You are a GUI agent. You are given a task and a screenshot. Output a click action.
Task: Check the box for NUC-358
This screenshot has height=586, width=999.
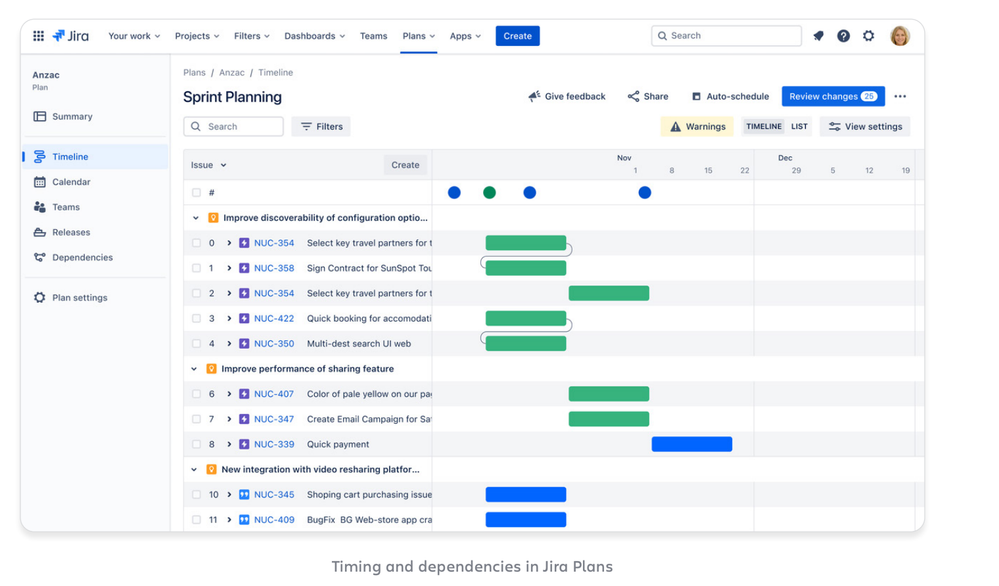pos(196,268)
